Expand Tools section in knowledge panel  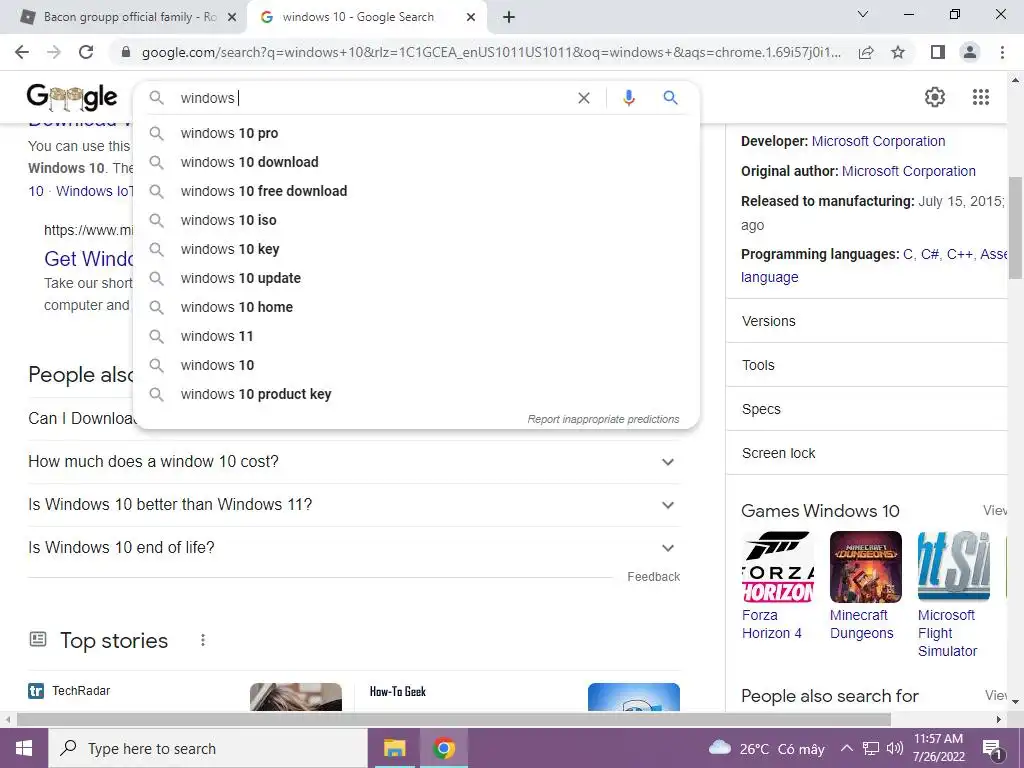[x=867, y=365]
